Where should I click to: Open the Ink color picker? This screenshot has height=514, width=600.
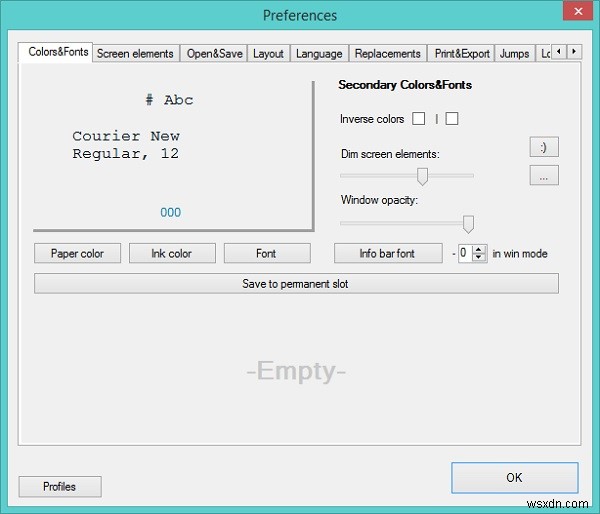point(172,253)
